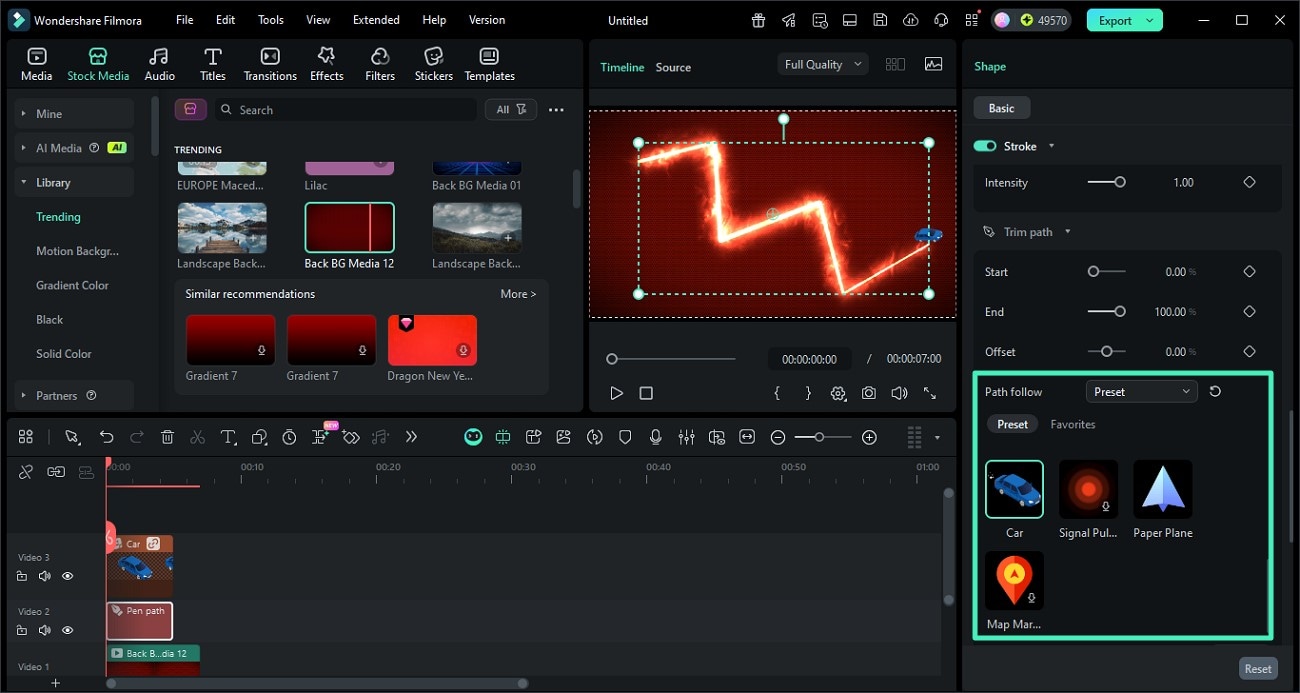Open the Tools menu
1300x693 pixels.
tap(271, 20)
